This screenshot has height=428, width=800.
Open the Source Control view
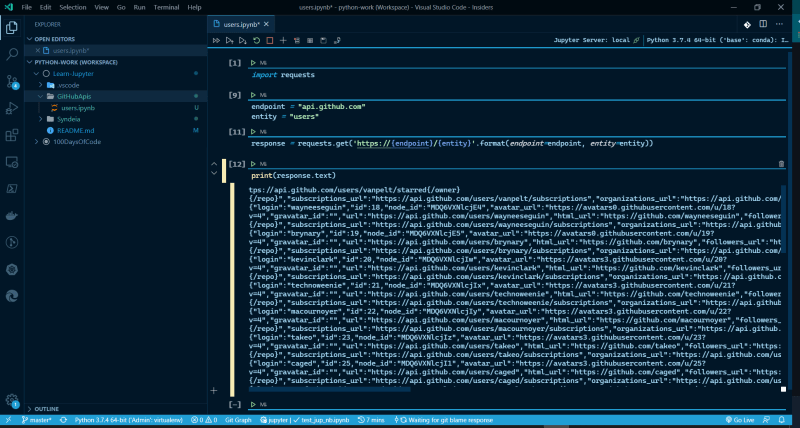[x=12, y=81]
